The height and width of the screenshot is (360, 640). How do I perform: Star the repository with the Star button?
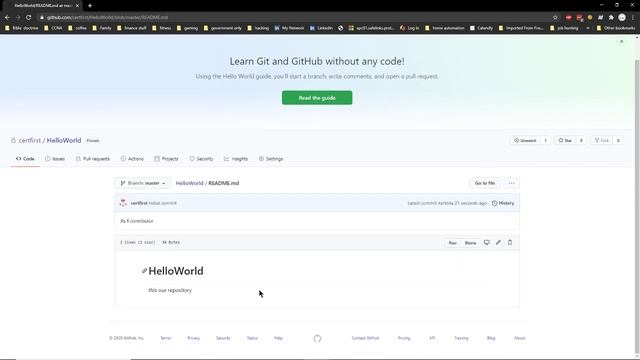coord(565,140)
